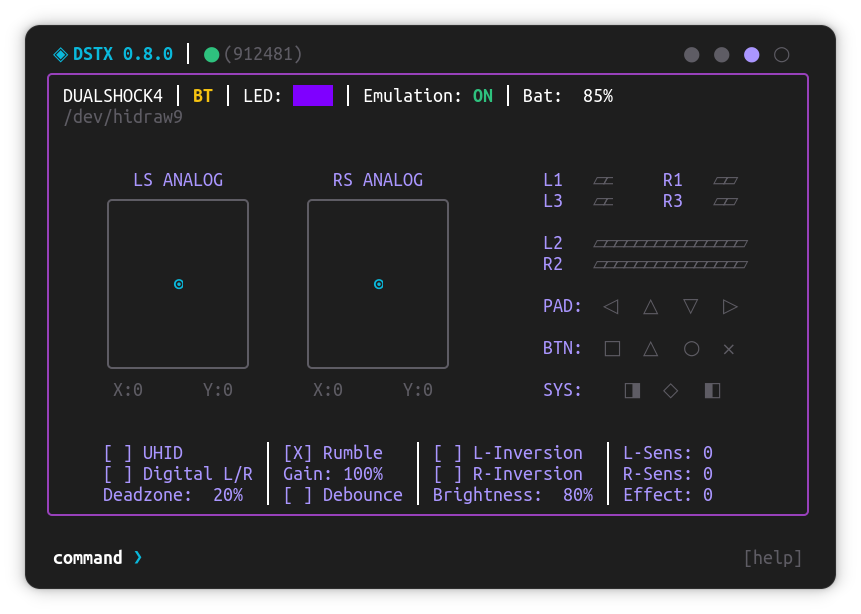Click the DSTX diamond logo icon

click(x=60, y=54)
